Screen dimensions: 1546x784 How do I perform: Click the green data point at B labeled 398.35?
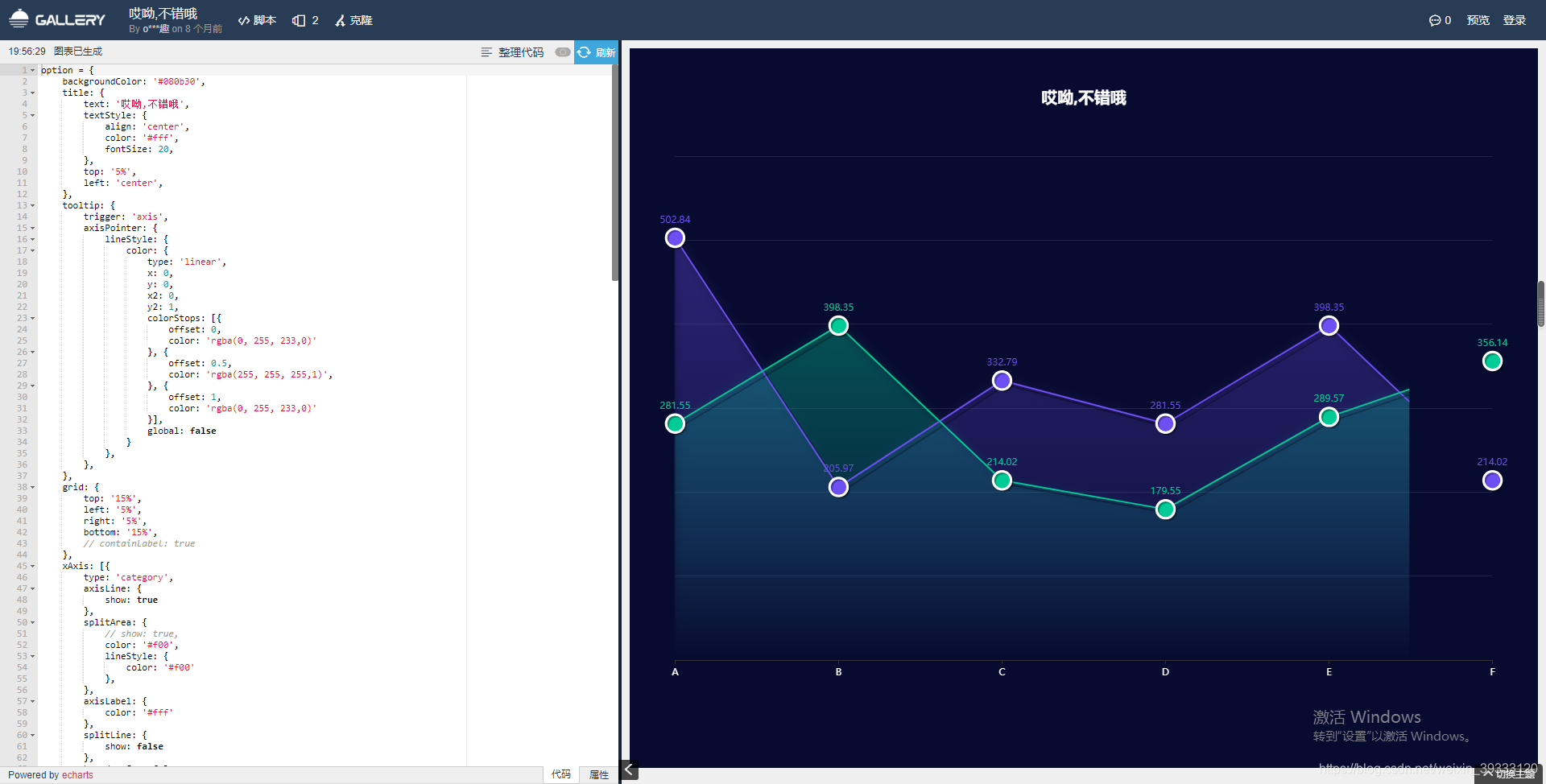coord(838,326)
